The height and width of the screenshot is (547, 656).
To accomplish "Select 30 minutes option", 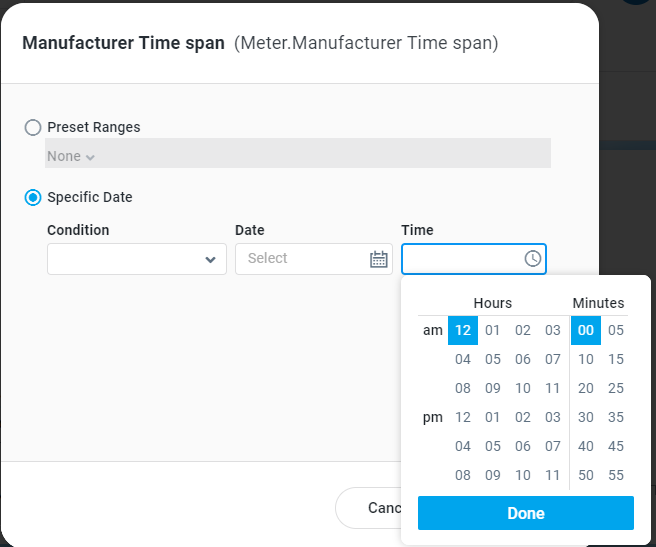I will 586,418.
